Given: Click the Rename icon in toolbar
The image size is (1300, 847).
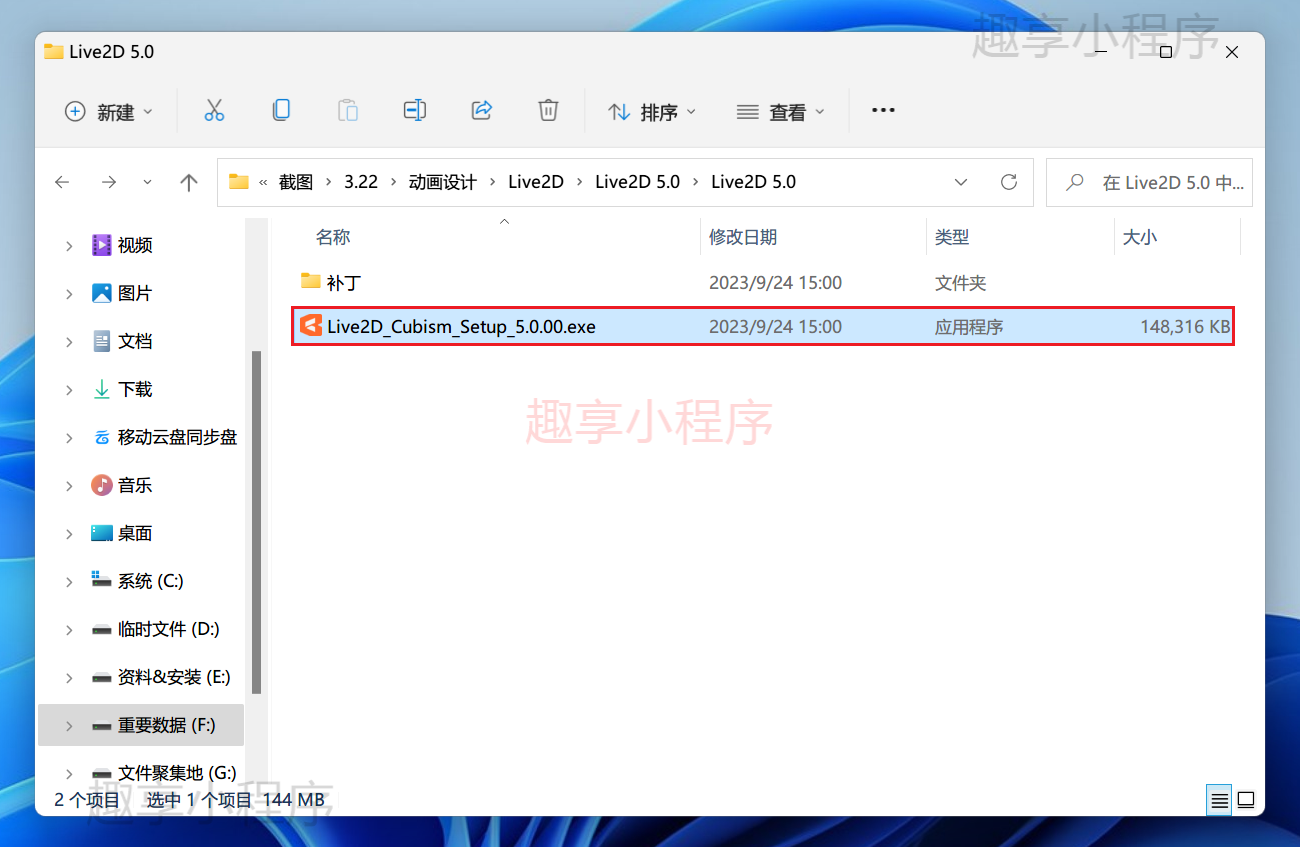Looking at the screenshot, I should (x=415, y=111).
